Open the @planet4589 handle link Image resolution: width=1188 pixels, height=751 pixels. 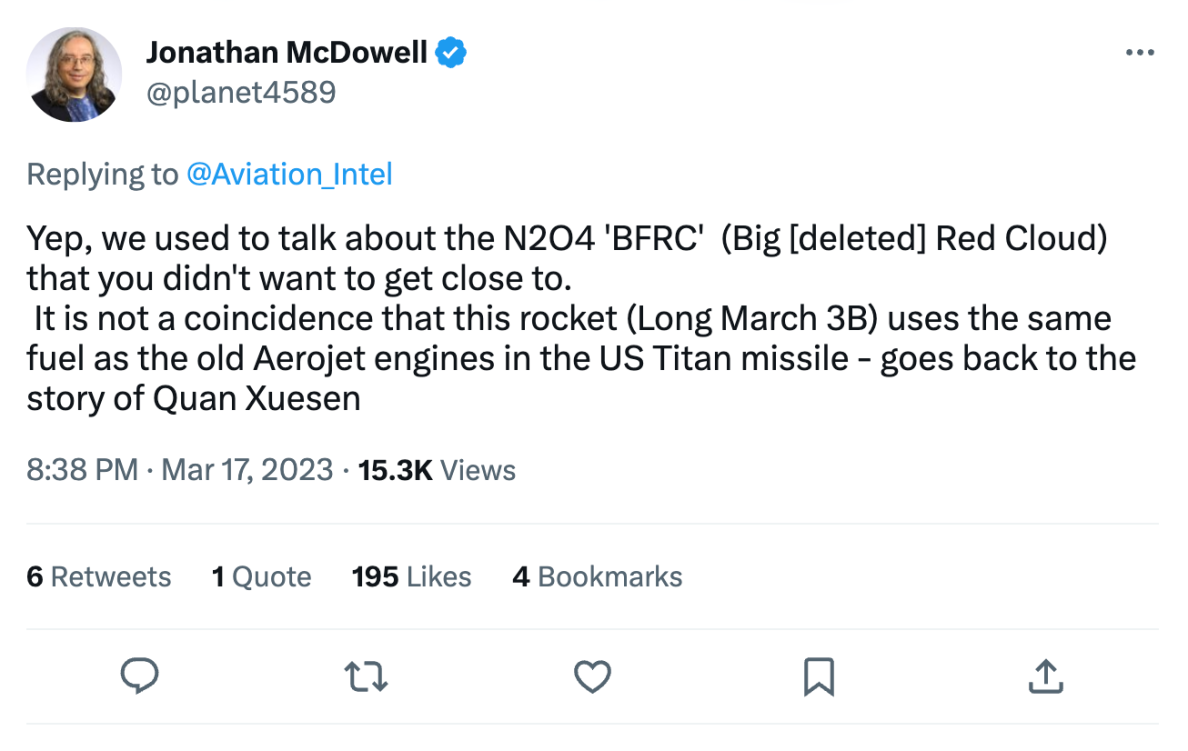(x=241, y=93)
